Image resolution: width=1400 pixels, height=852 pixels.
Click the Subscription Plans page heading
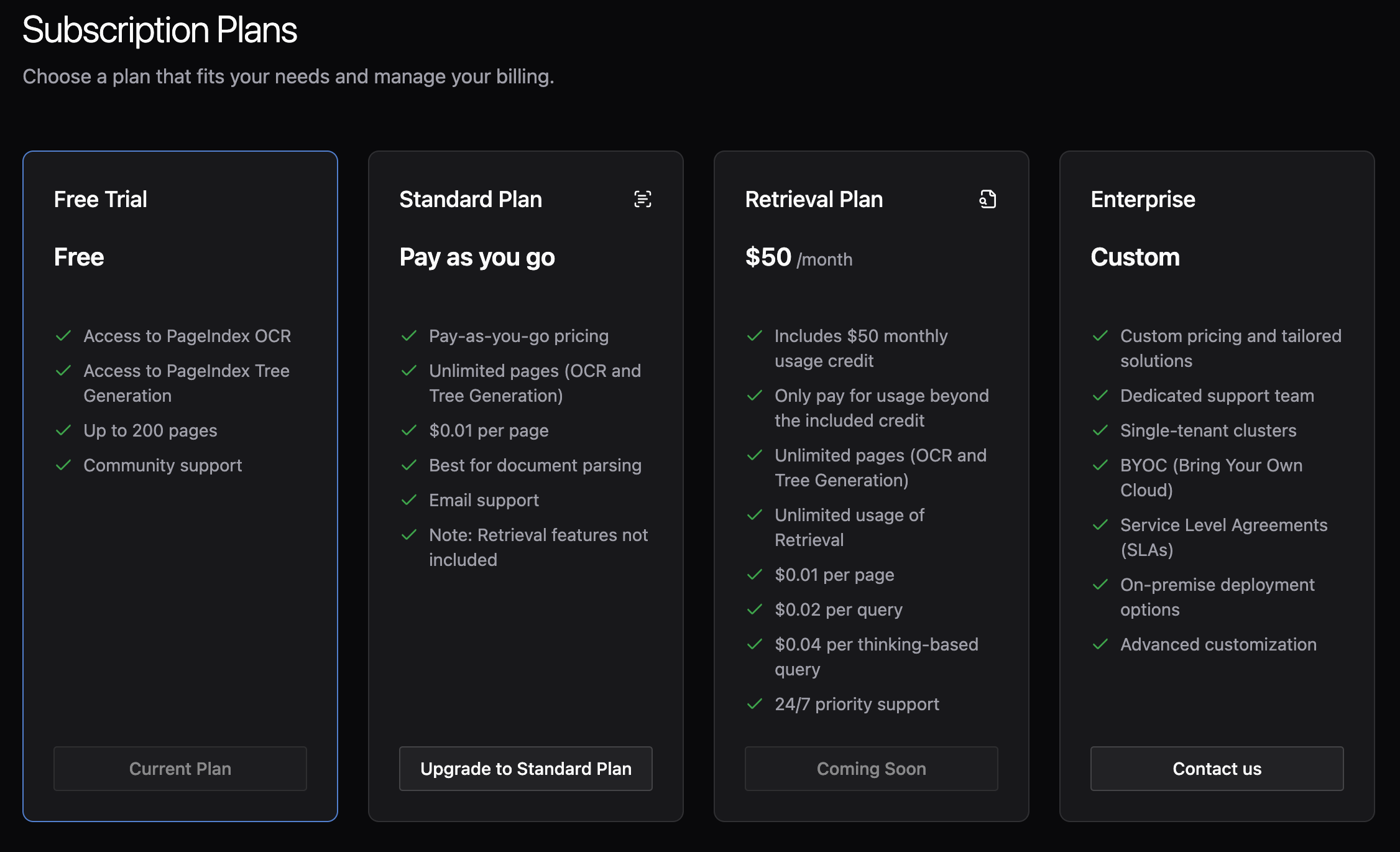pos(160,30)
